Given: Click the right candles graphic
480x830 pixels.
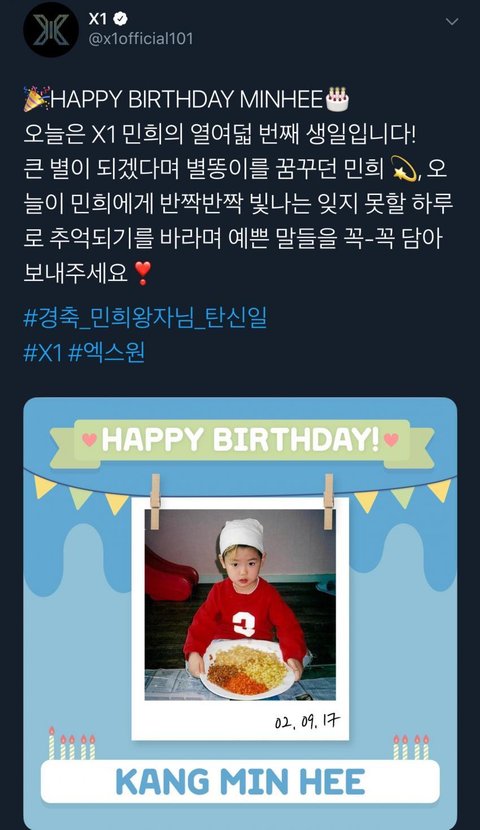Looking at the screenshot, I should (411, 746).
